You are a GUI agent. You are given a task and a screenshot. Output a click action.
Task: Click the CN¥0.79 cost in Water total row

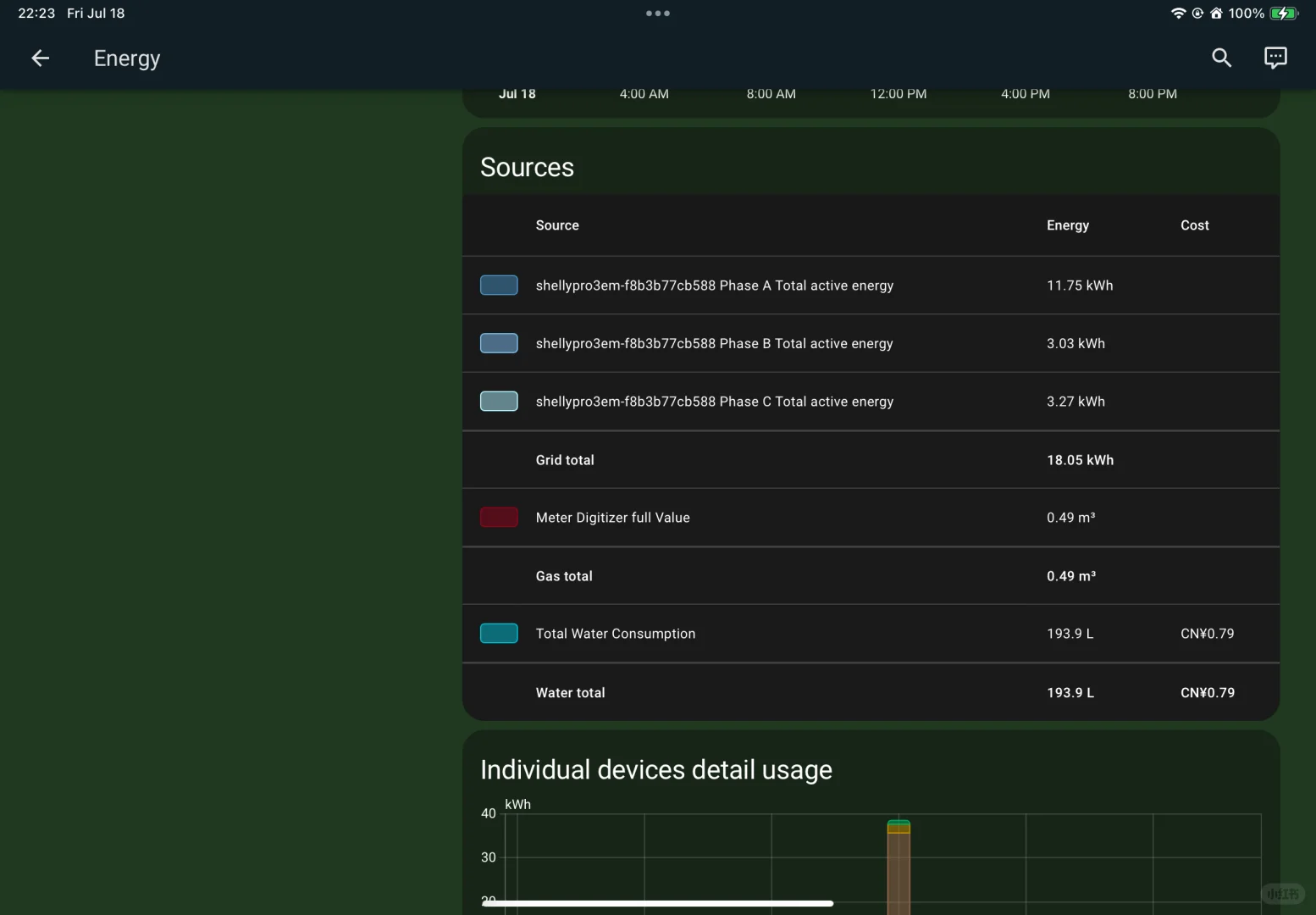point(1208,693)
